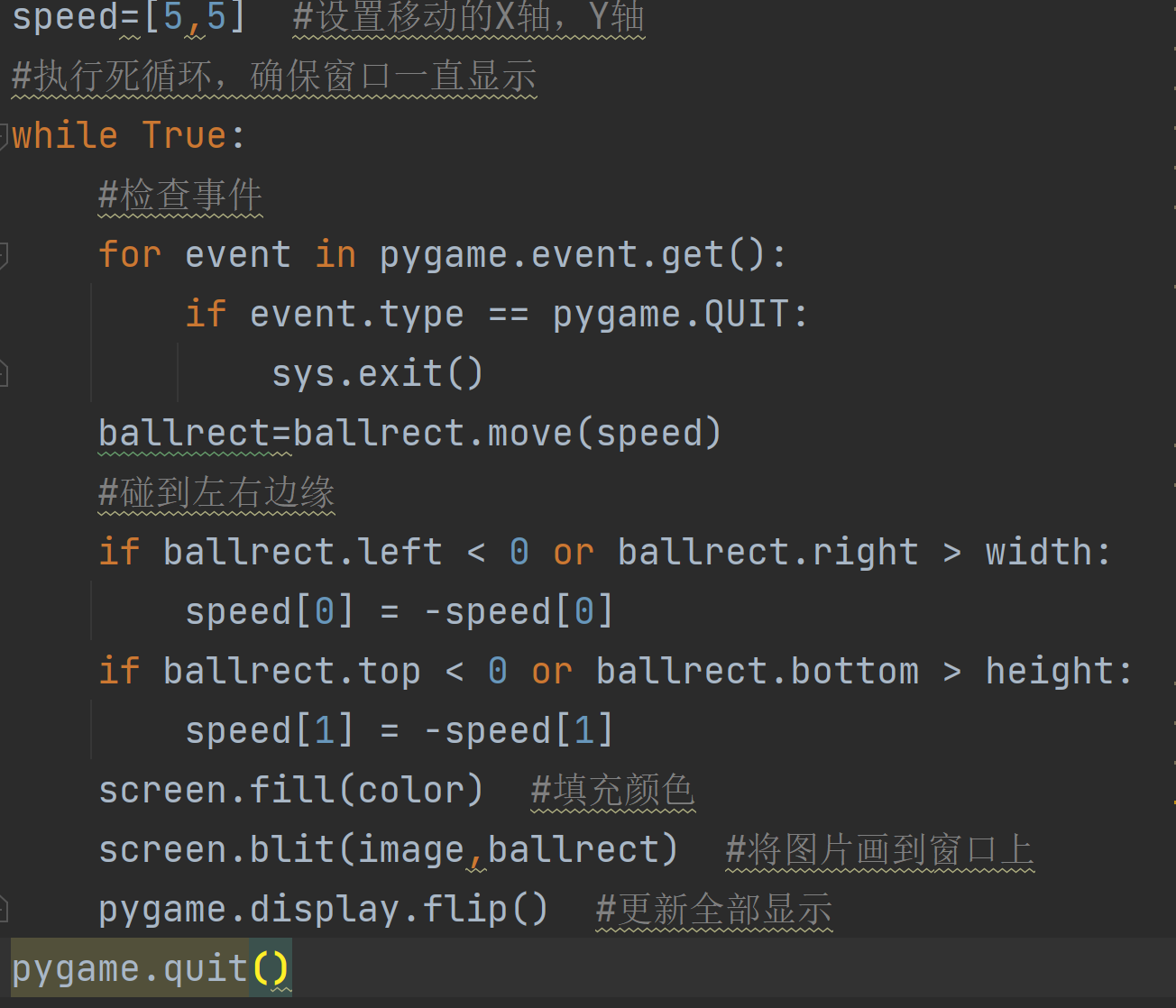Place cursor inside pygame.quit() parentheses

(271, 969)
